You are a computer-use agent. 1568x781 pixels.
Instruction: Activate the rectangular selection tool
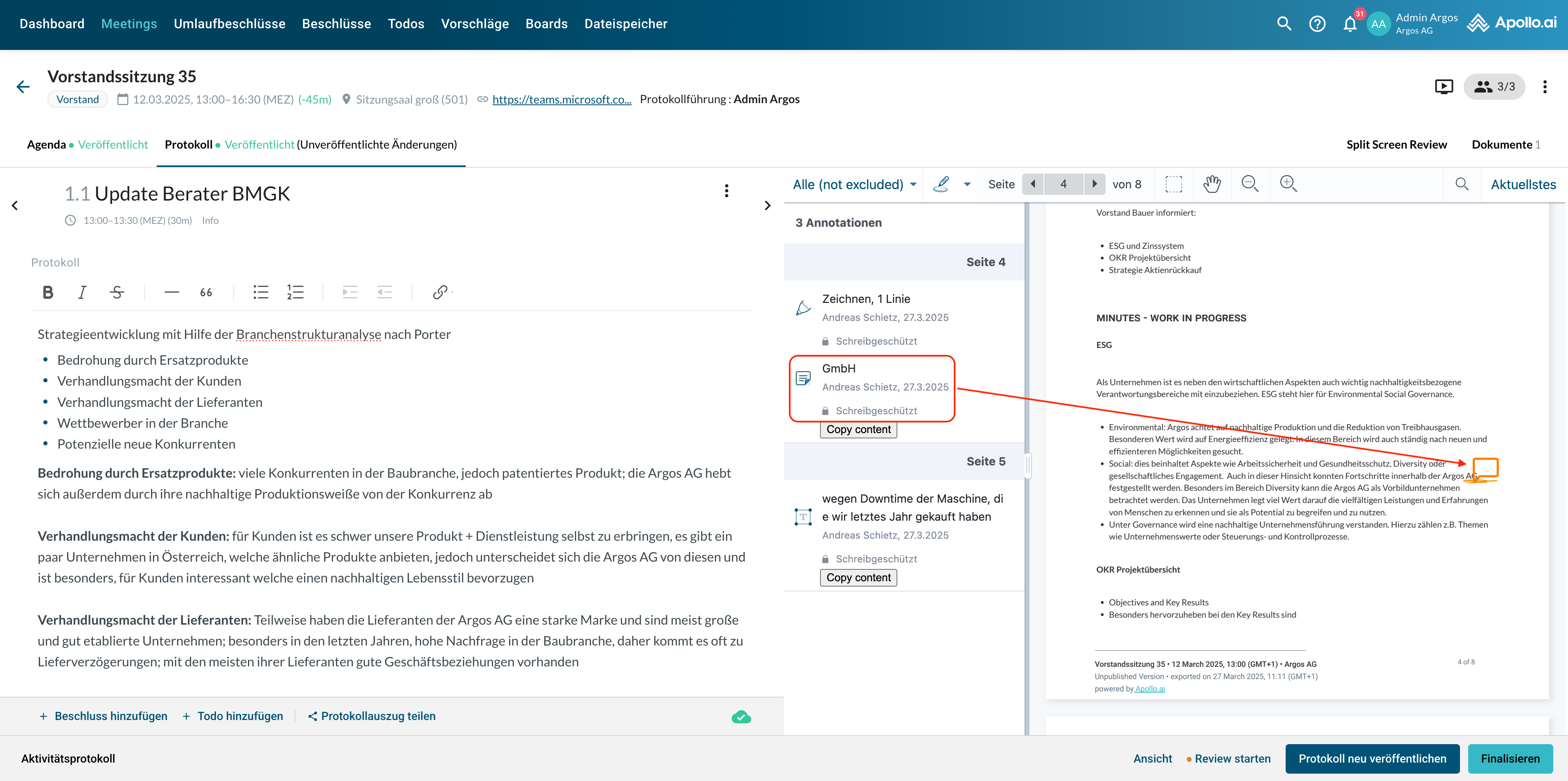(x=1174, y=184)
